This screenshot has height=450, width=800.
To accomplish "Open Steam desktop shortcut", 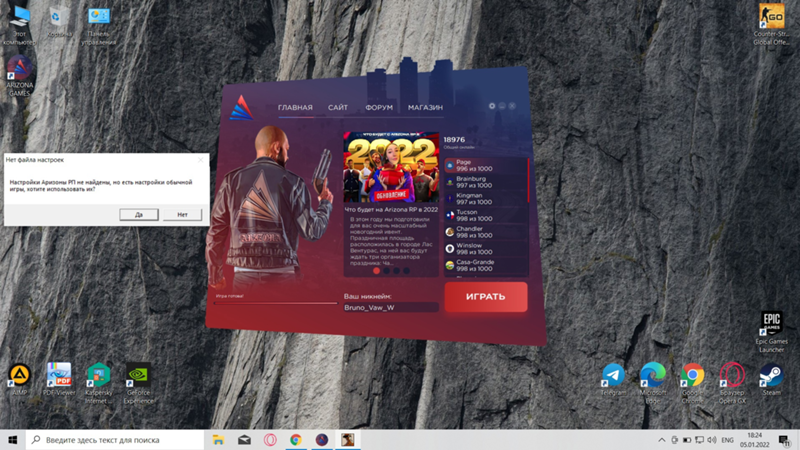I will [x=771, y=380].
